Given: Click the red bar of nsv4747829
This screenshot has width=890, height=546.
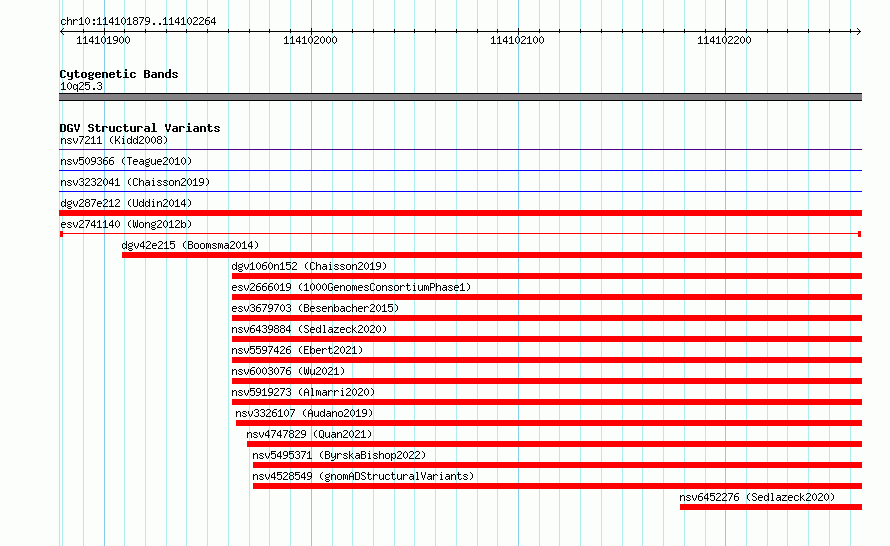Looking at the screenshot, I should pos(555,444).
